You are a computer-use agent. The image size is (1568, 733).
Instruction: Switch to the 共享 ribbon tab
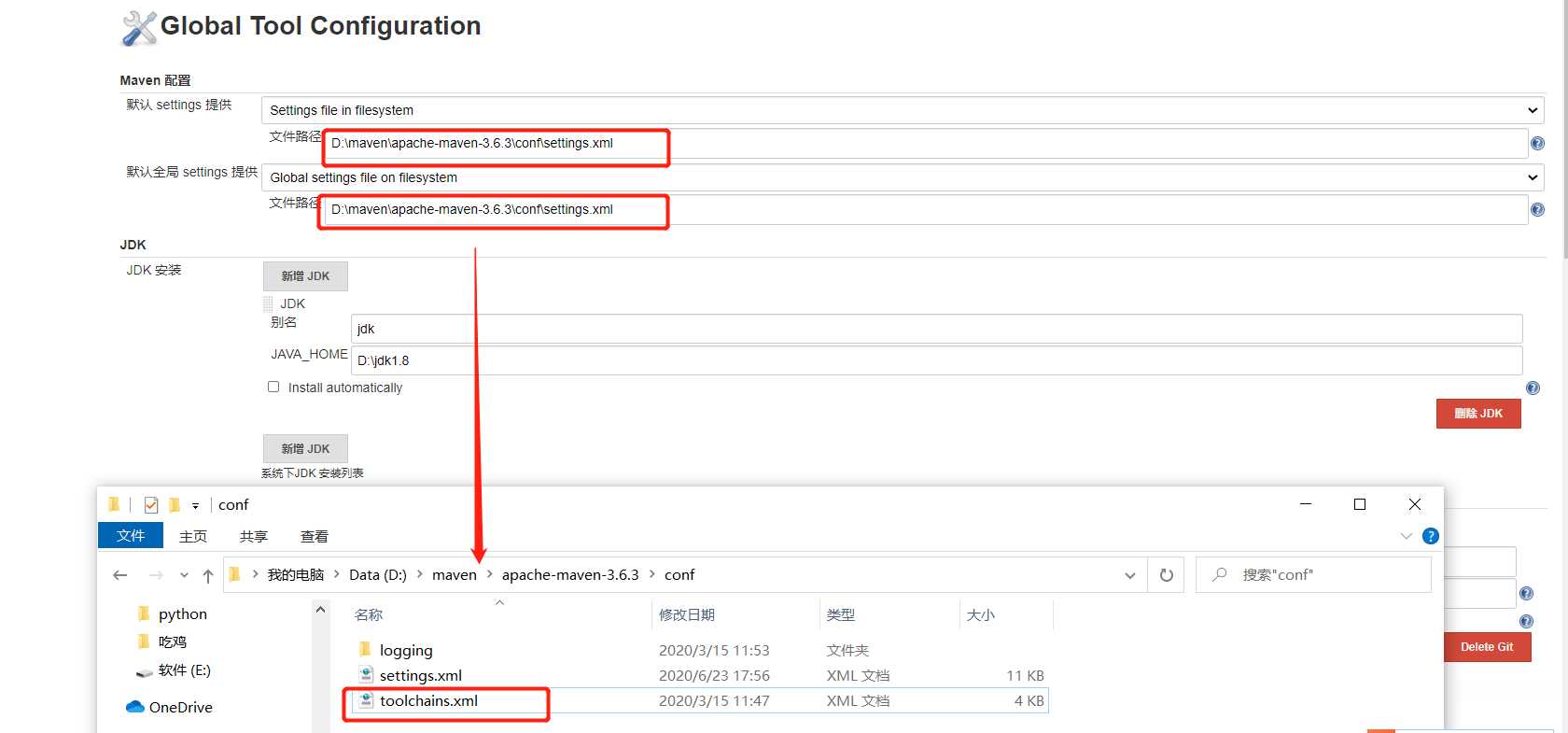coord(254,537)
